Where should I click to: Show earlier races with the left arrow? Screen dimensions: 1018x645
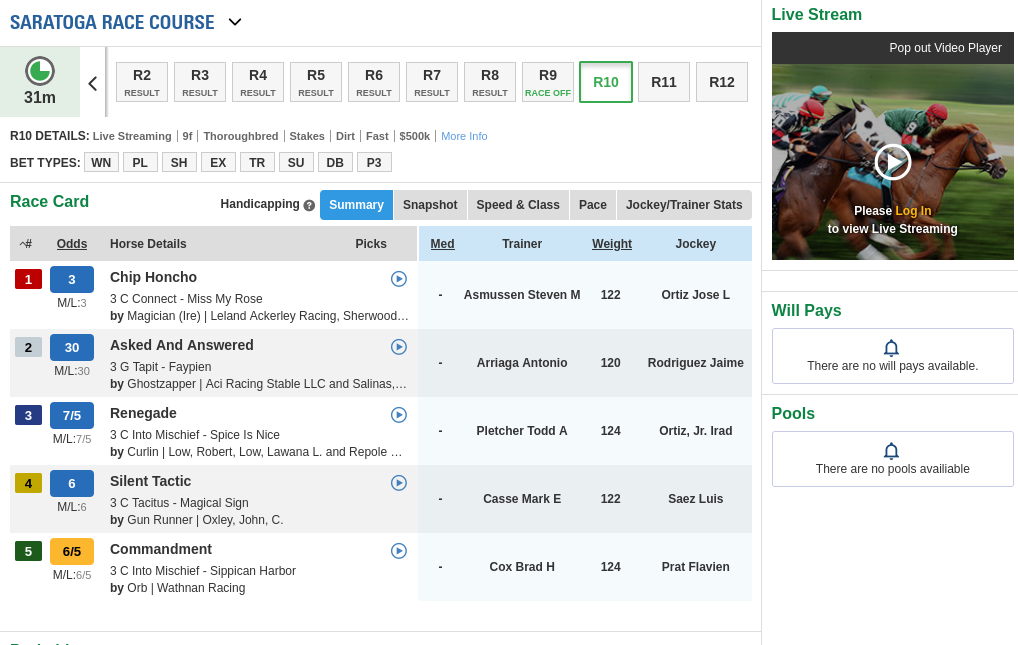pos(93,83)
